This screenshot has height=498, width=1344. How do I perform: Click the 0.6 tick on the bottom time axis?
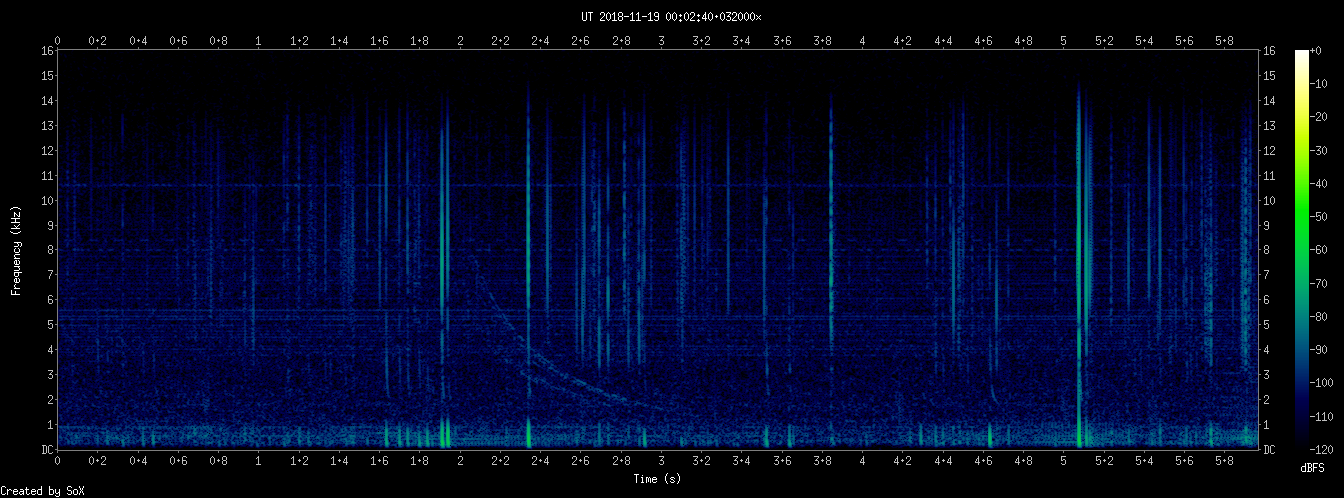coord(179,461)
